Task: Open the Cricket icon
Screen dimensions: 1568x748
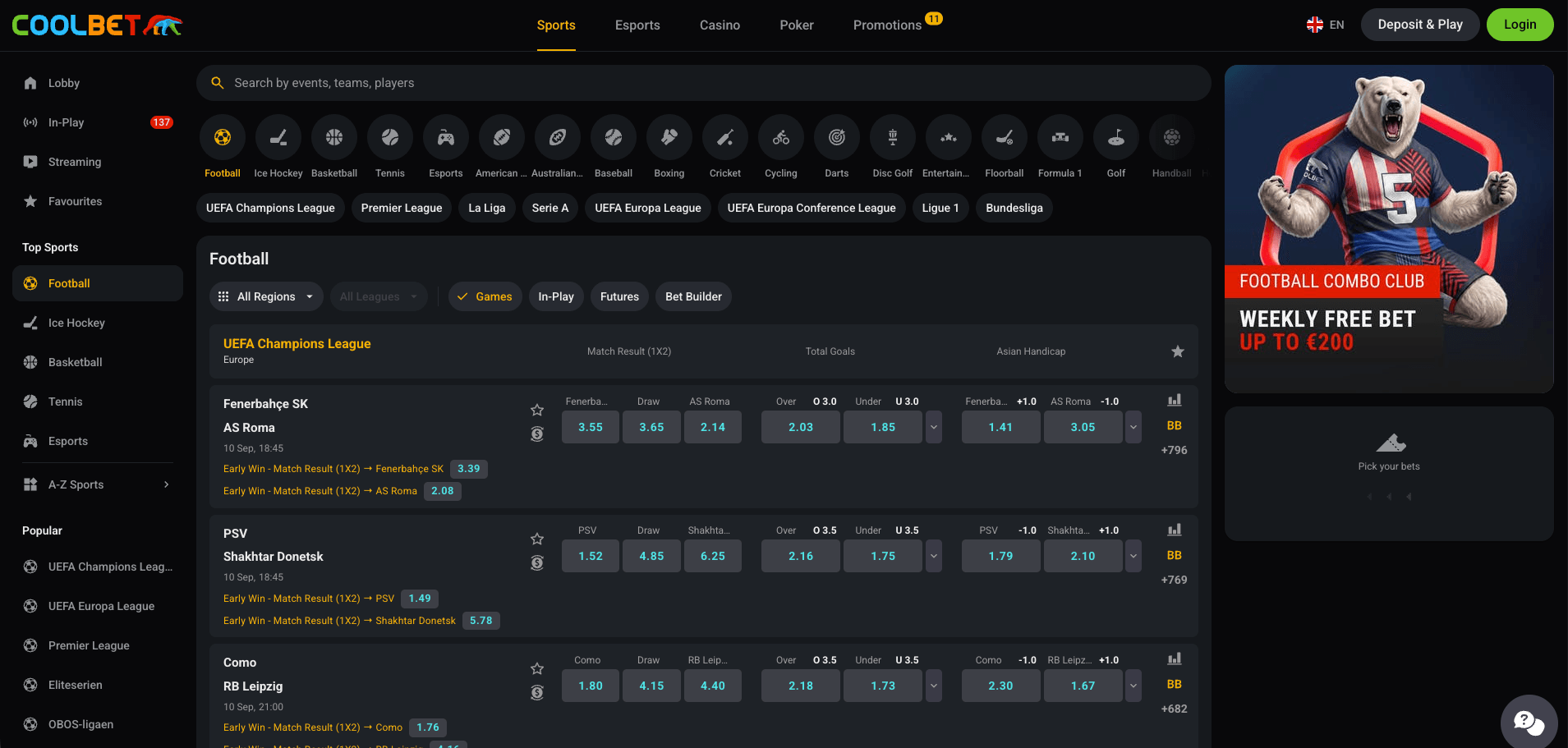Action: [x=725, y=138]
